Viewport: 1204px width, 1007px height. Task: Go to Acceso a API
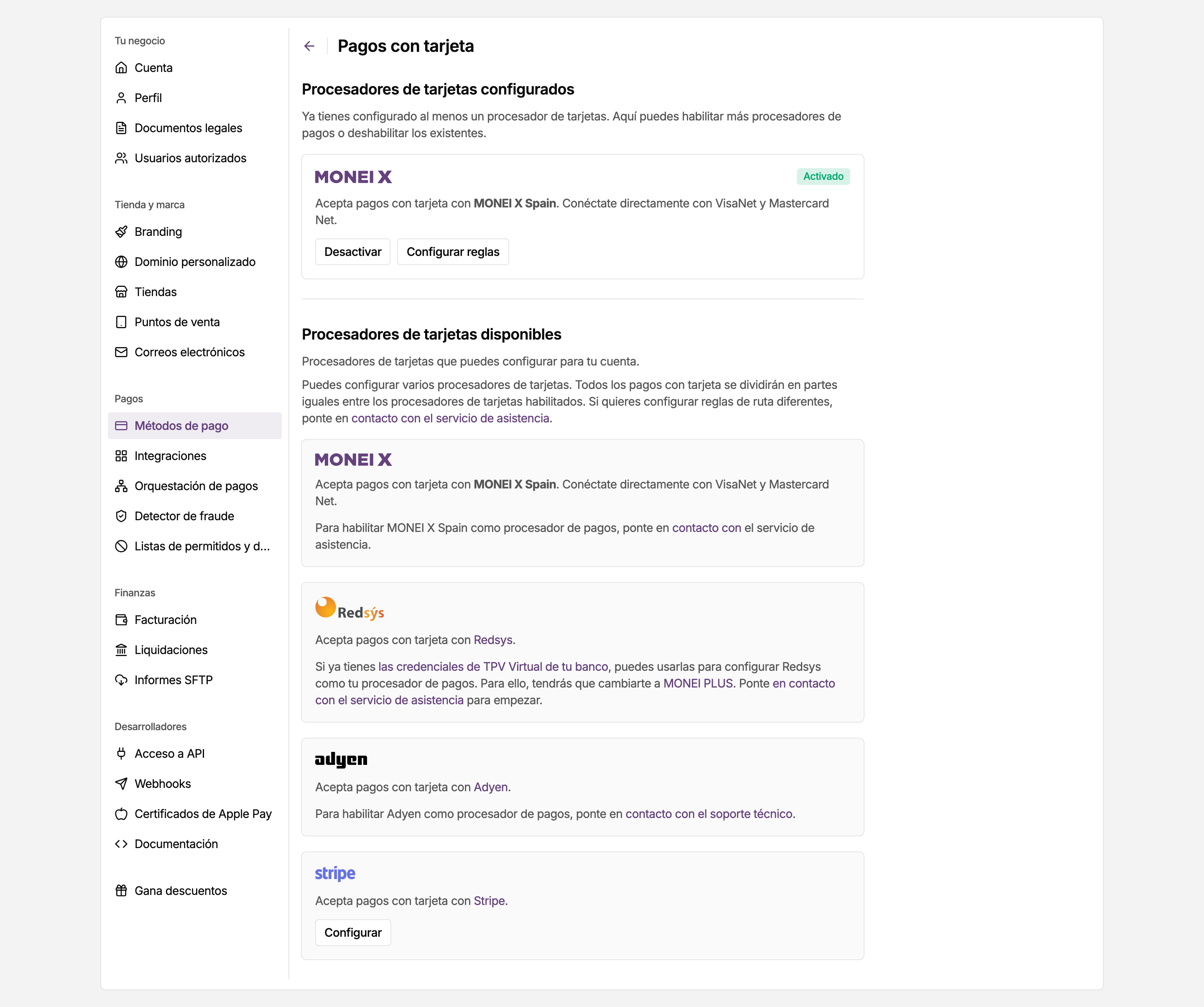(x=194, y=754)
